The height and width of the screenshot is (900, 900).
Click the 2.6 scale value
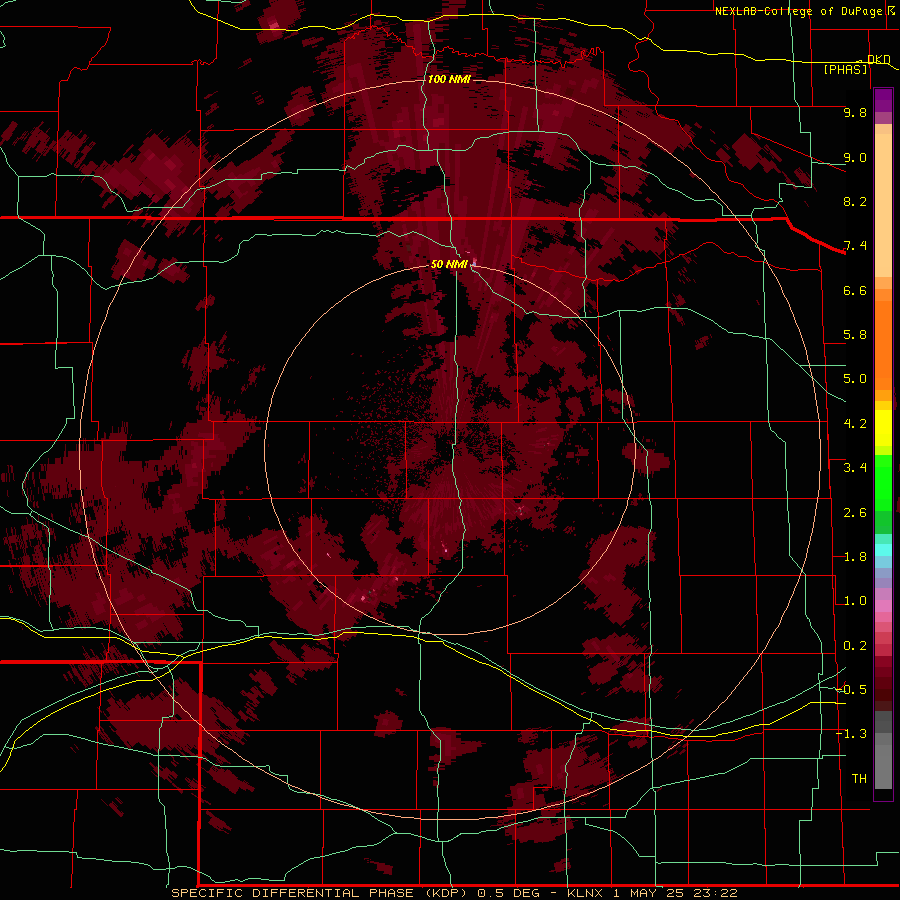[855, 513]
